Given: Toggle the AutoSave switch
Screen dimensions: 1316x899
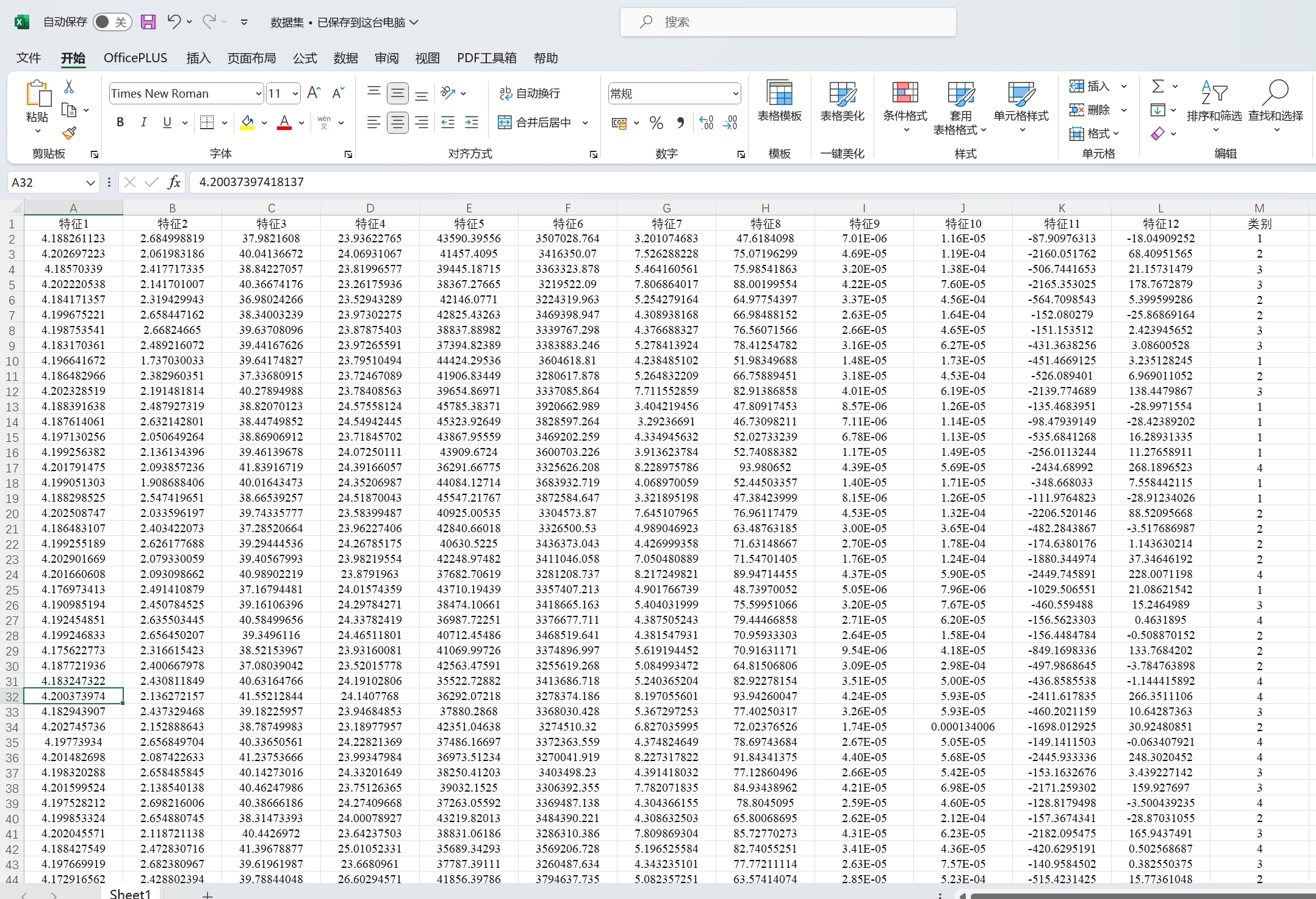Looking at the screenshot, I should pyautogui.click(x=112, y=23).
